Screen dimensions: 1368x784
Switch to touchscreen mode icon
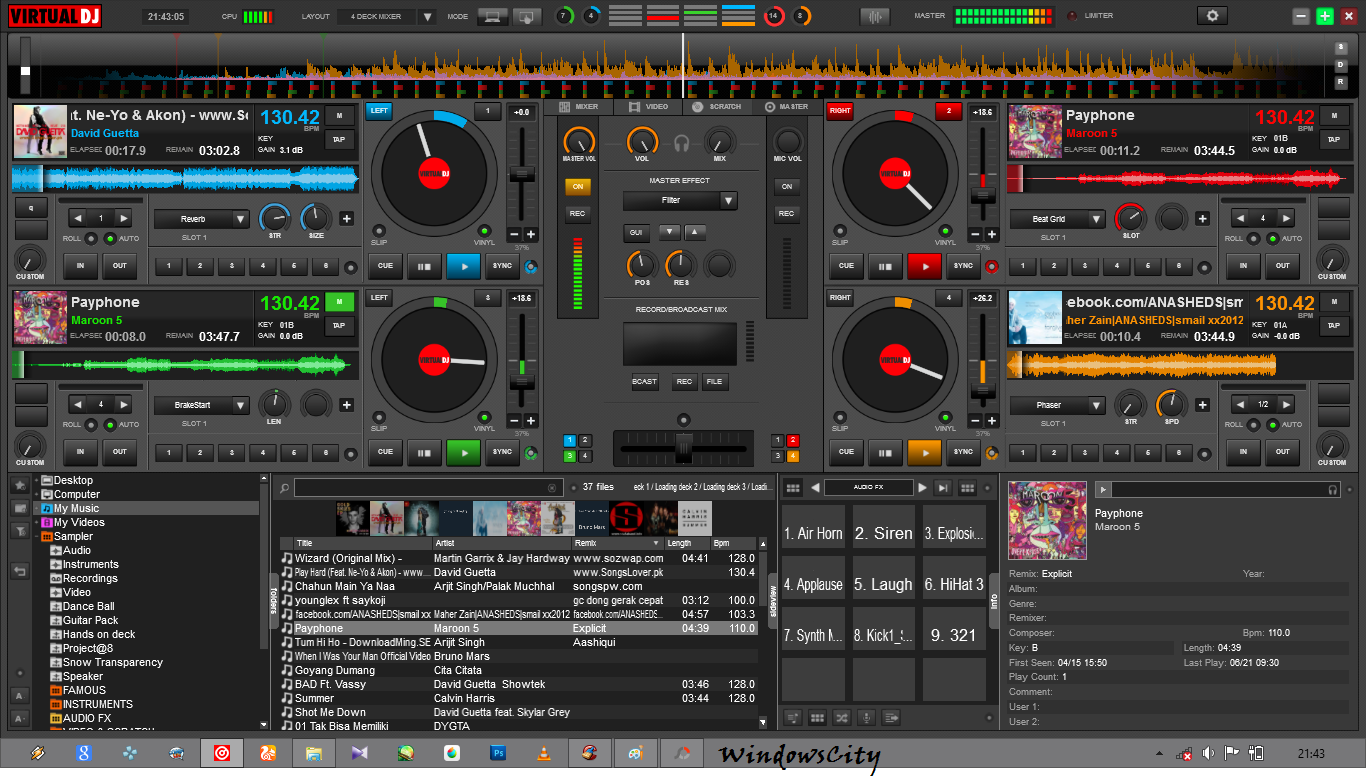[x=527, y=16]
